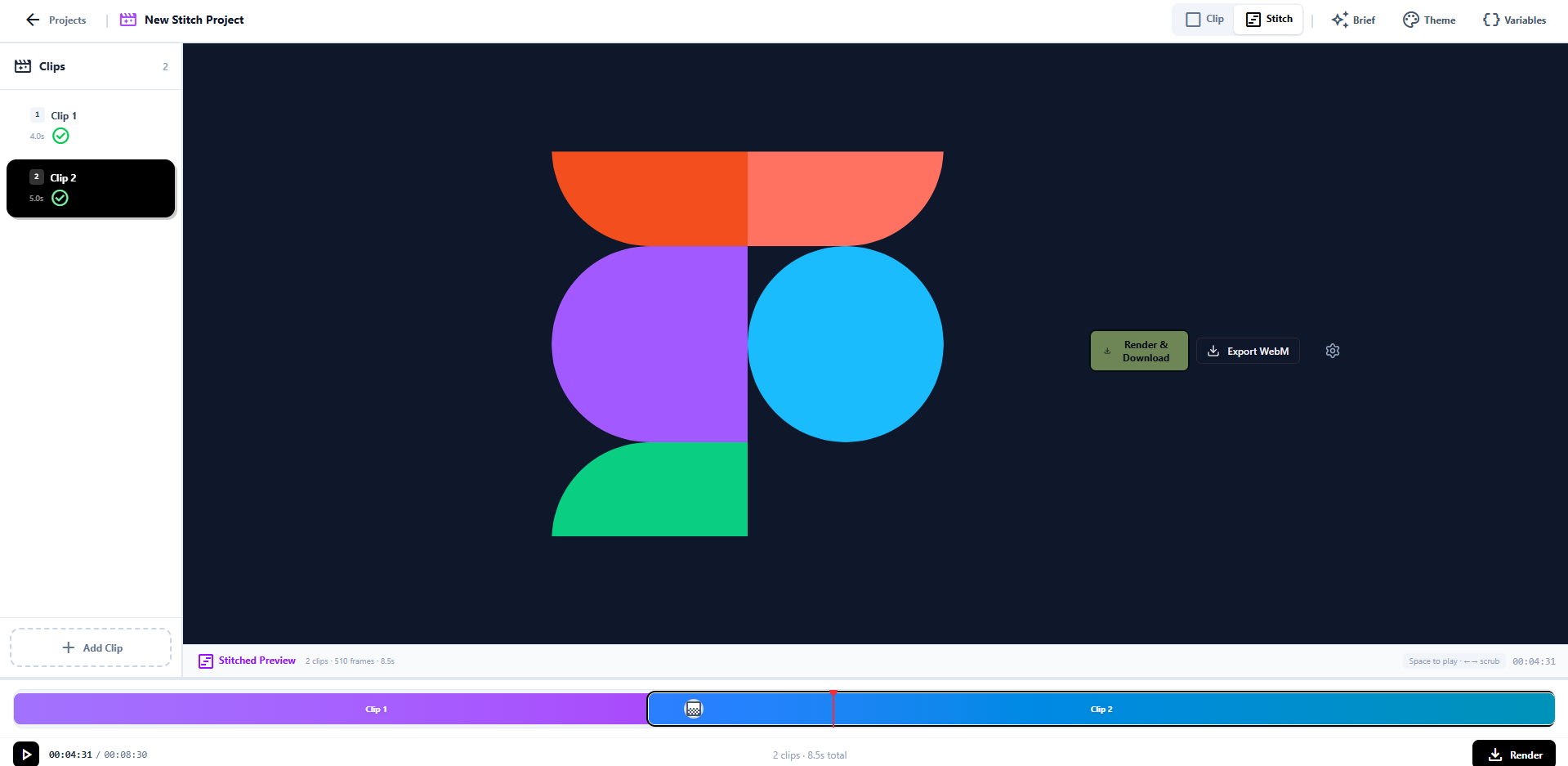Image resolution: width=1568 pixels, height=766 pixels.
Task: Open the Variables panel
Action: click(1514, 20)
